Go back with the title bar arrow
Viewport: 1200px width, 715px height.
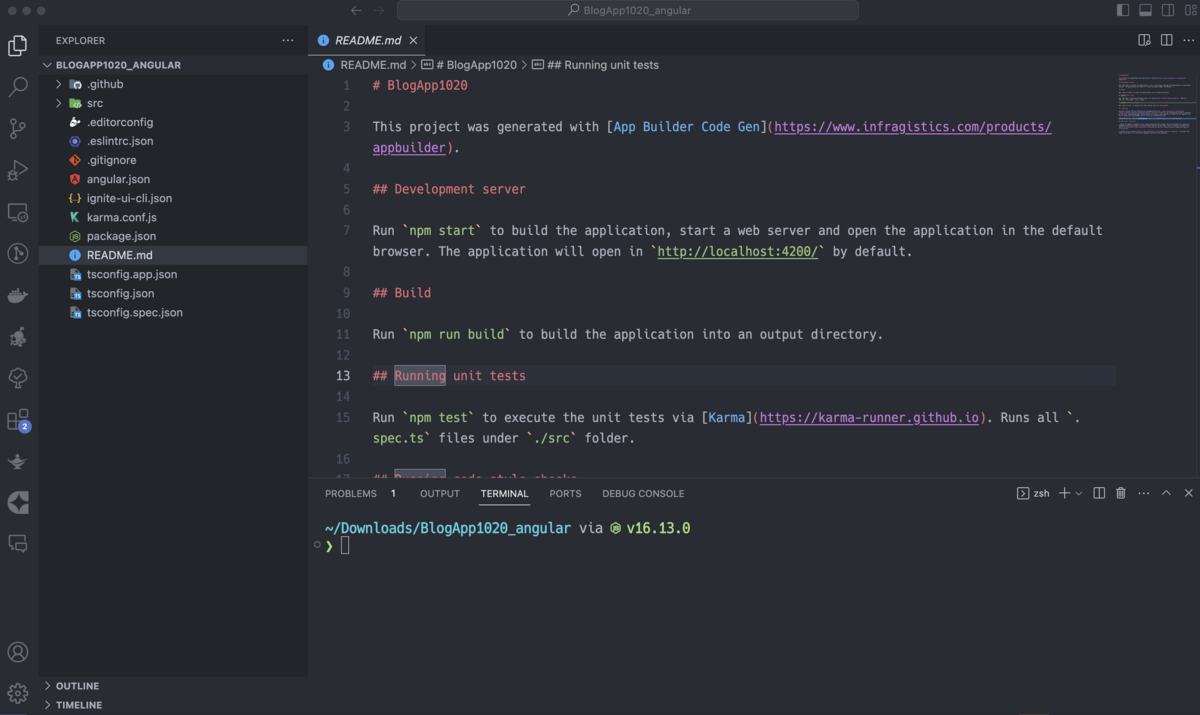click(356, 10)
